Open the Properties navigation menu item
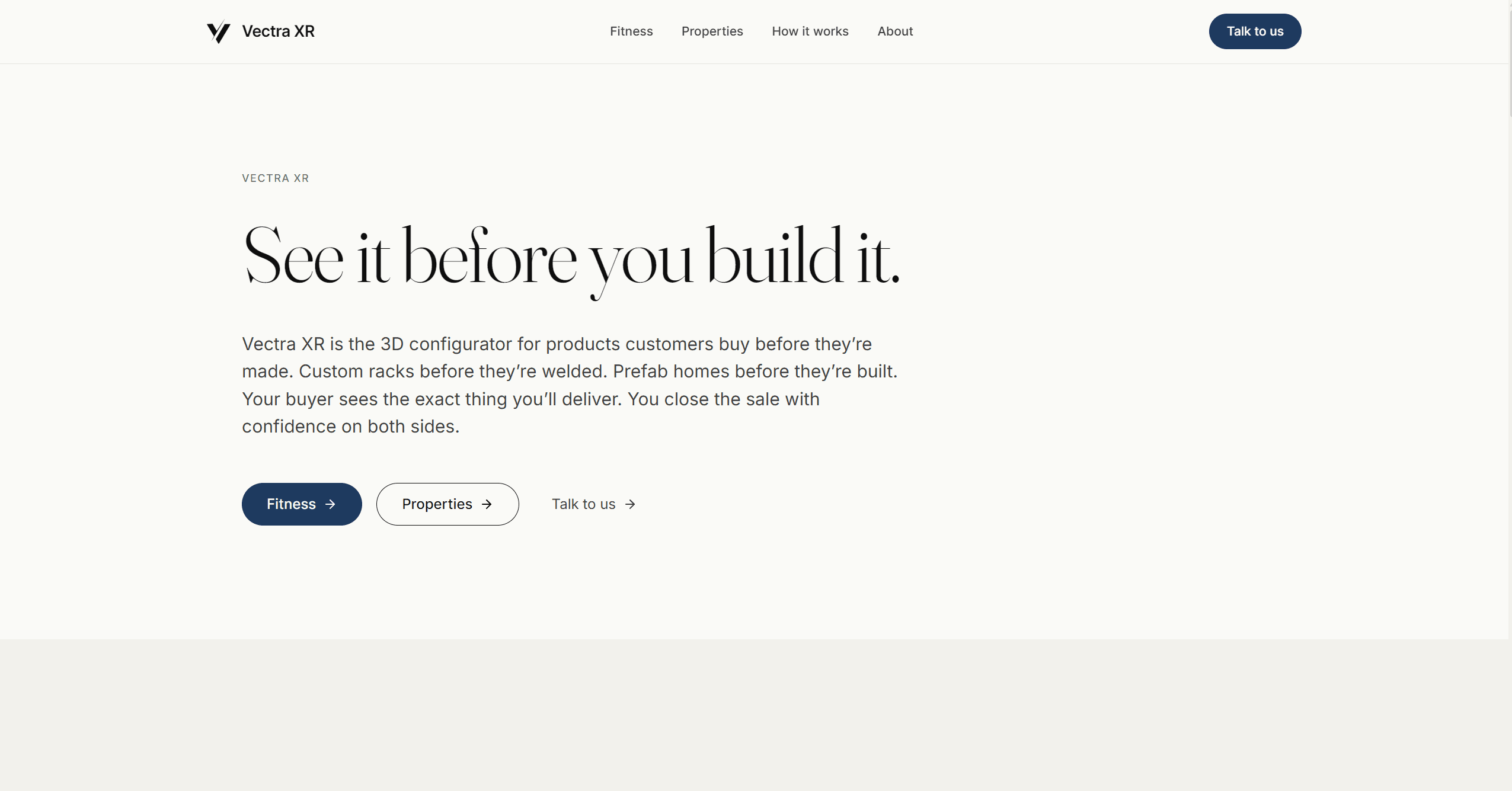Screen dimensions: 1512x791 click(x=712, y=31)
